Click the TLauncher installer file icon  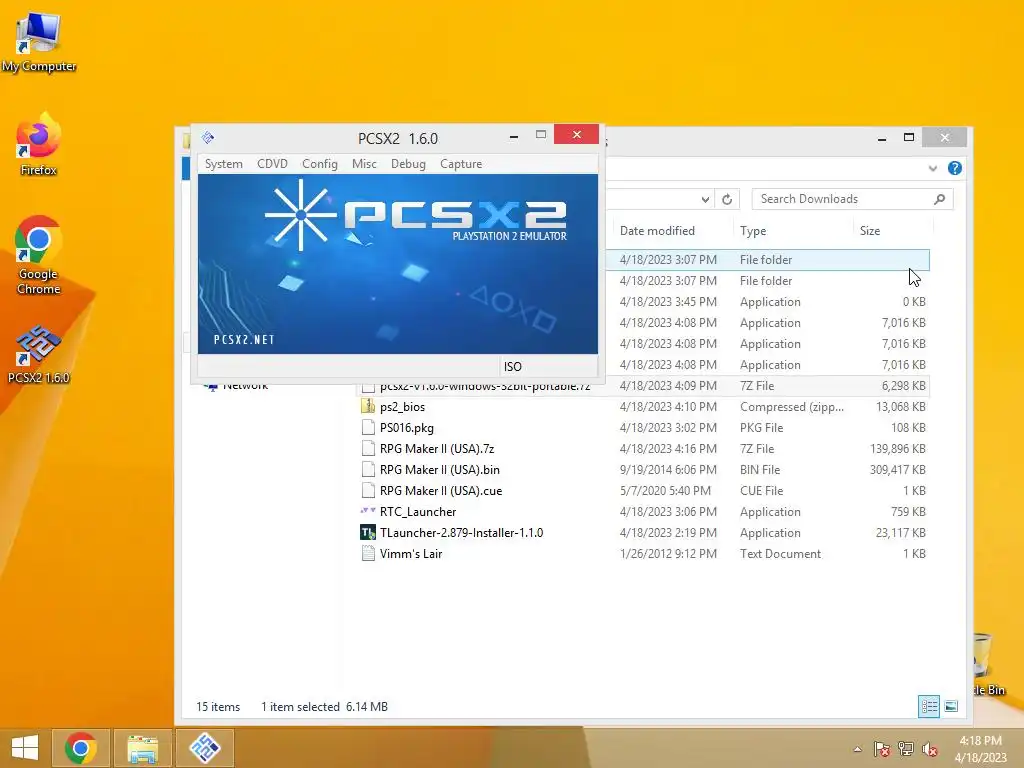368,532
